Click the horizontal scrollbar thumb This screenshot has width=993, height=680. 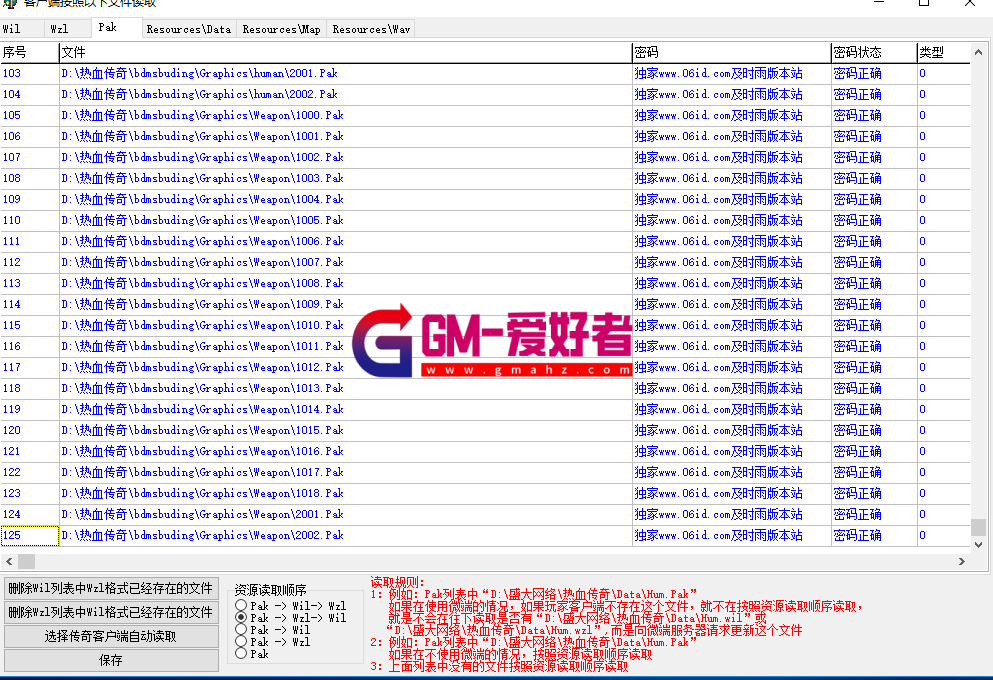[x=27, y=561]
